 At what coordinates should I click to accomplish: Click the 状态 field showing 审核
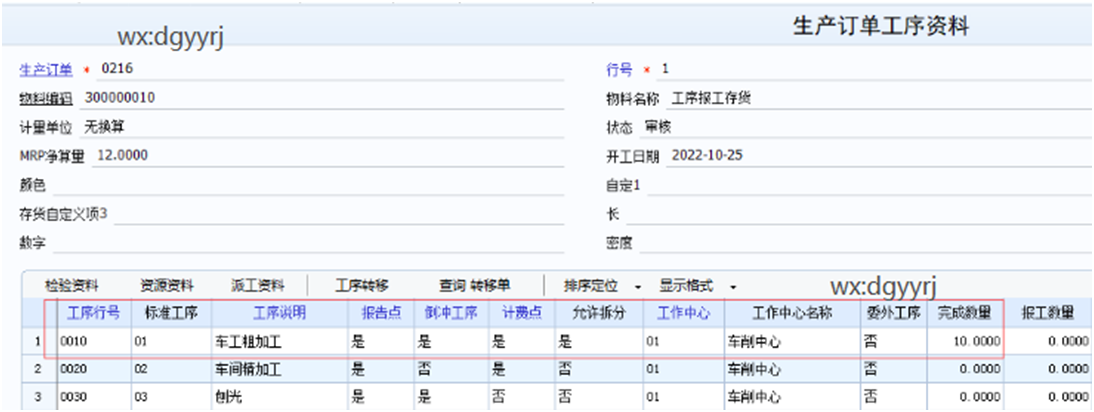(866, 128)
